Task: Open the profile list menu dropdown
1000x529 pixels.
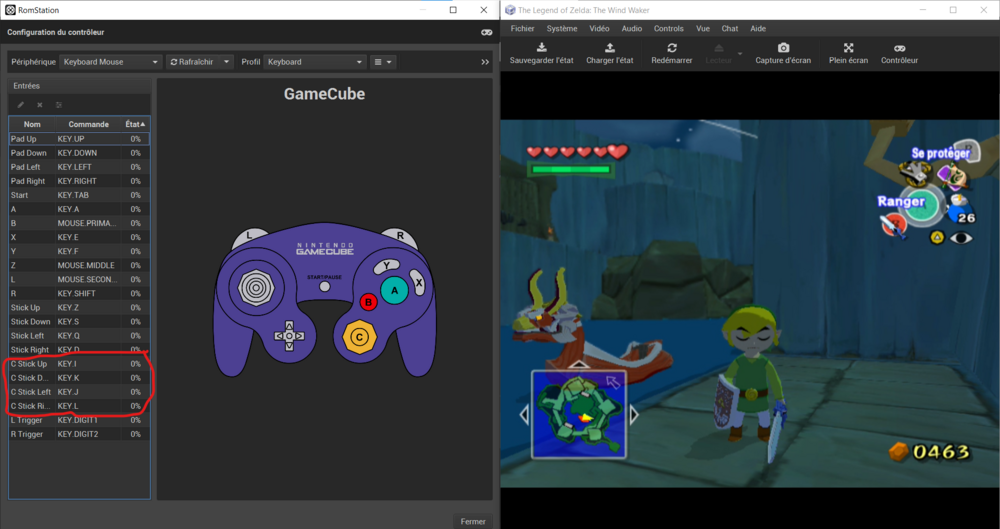Action: 383,62
